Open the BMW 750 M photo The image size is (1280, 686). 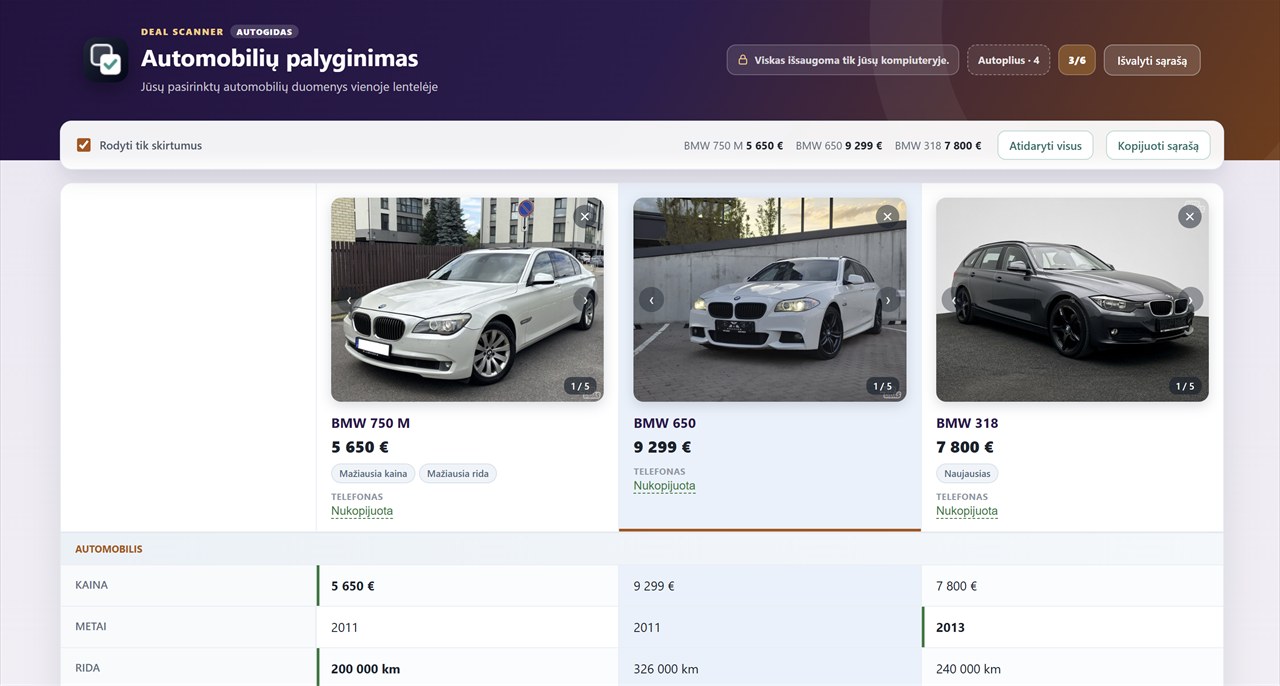point(467,299)
